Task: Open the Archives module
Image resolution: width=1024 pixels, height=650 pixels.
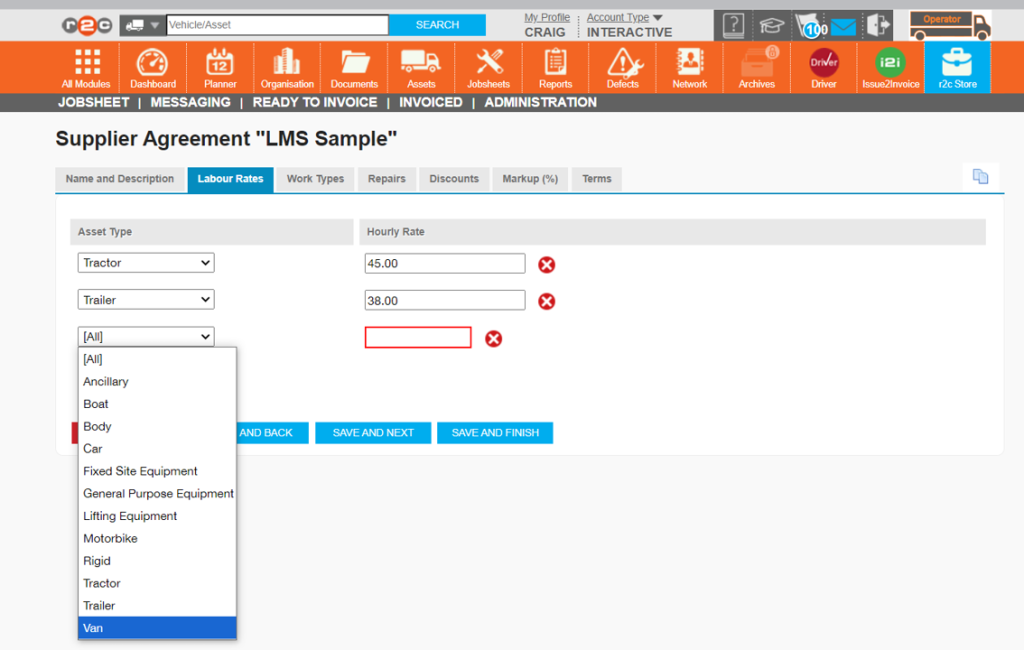Action: coord(756,68)
